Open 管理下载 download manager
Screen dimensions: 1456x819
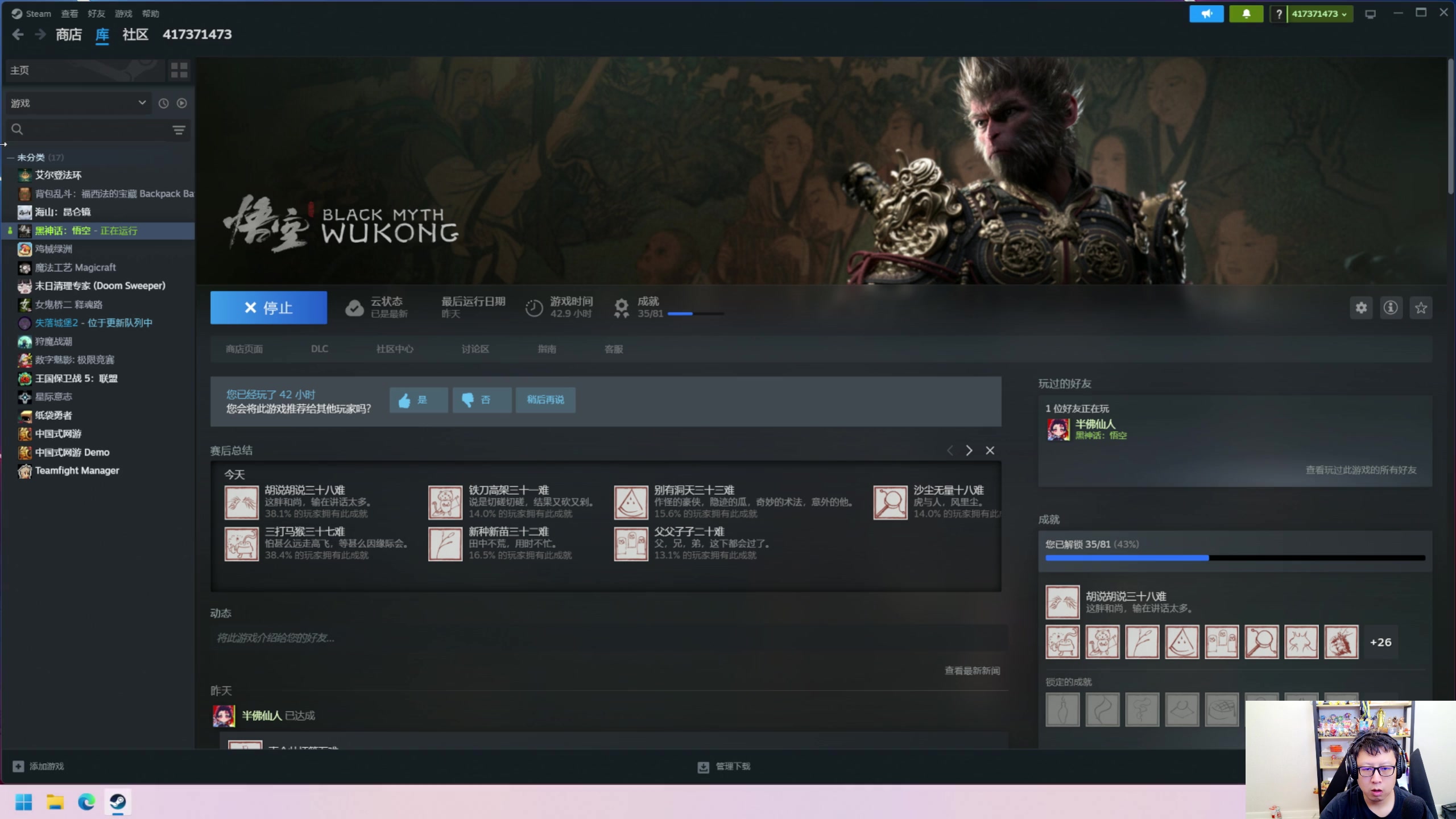(723, 767)
